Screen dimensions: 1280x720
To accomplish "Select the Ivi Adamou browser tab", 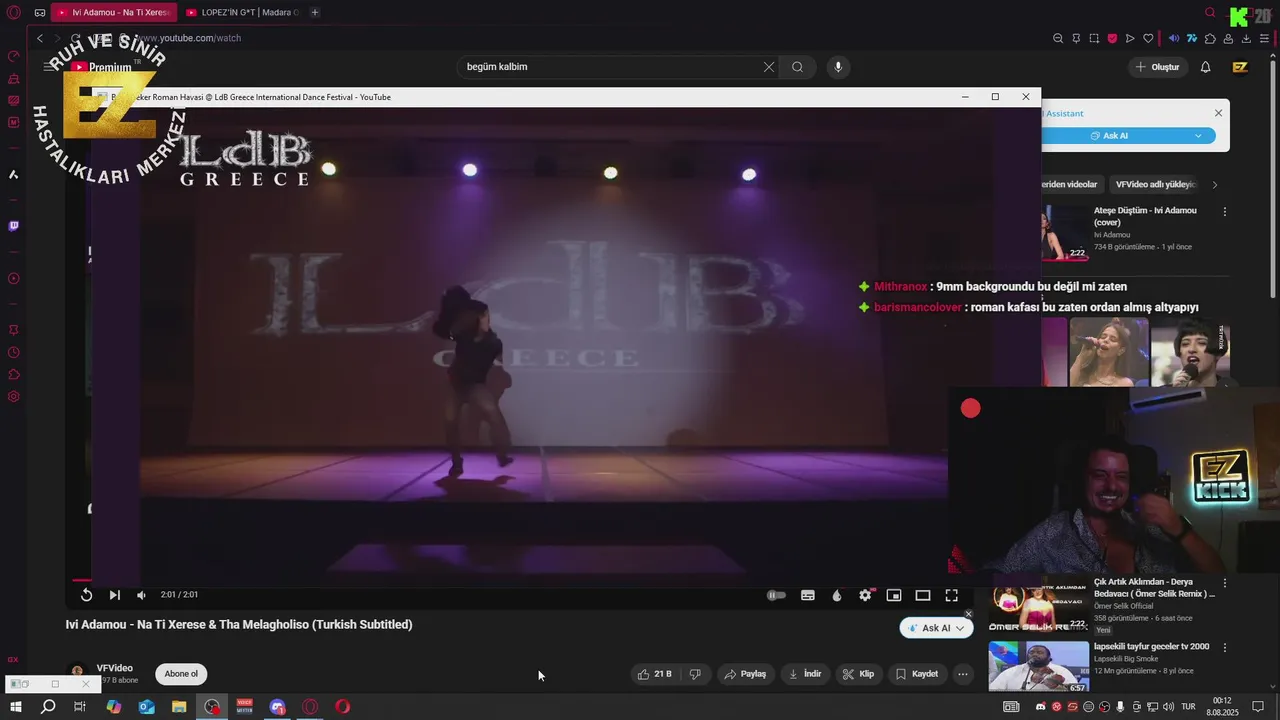I will [x=114, y=12].
